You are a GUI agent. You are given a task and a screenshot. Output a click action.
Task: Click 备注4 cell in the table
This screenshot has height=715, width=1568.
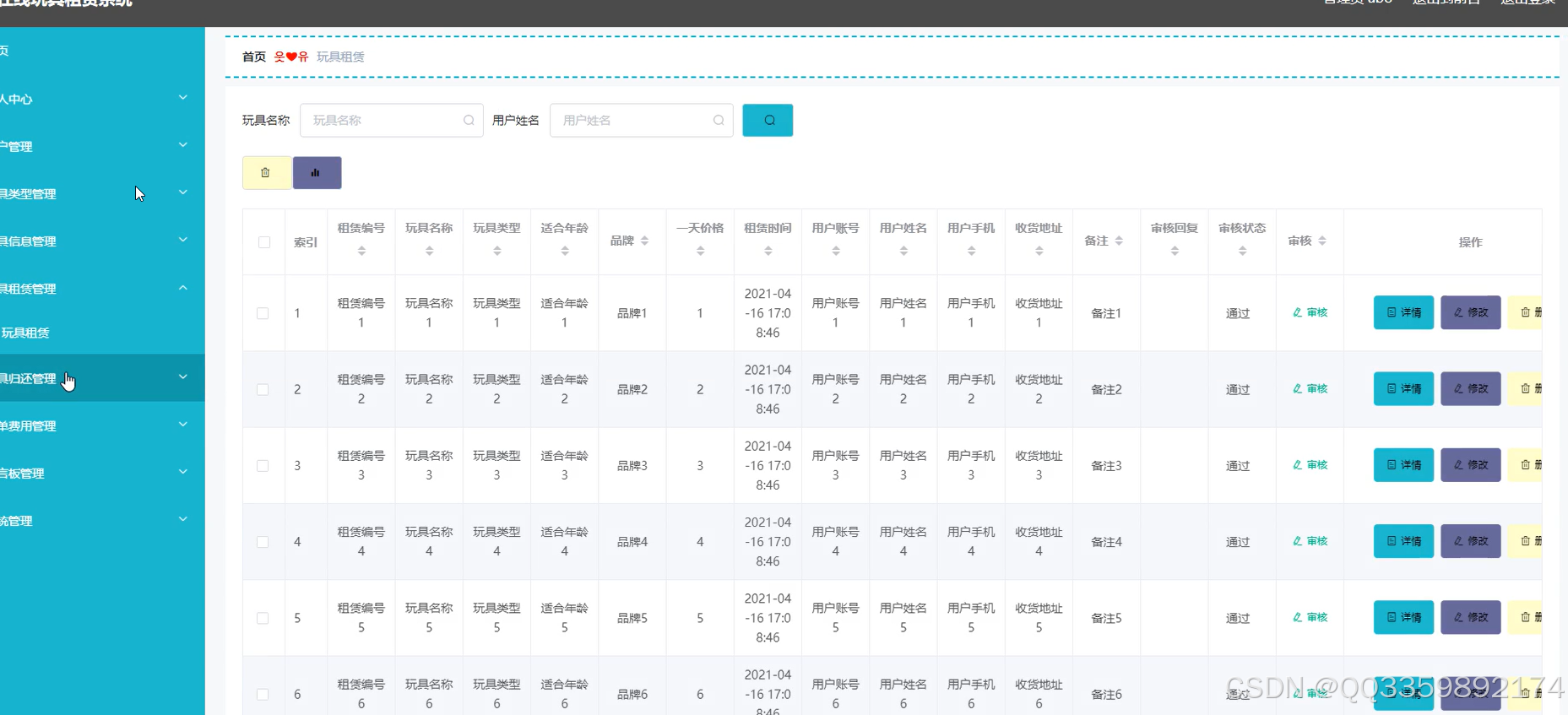pyautogui.click(x=1106, y=542)
